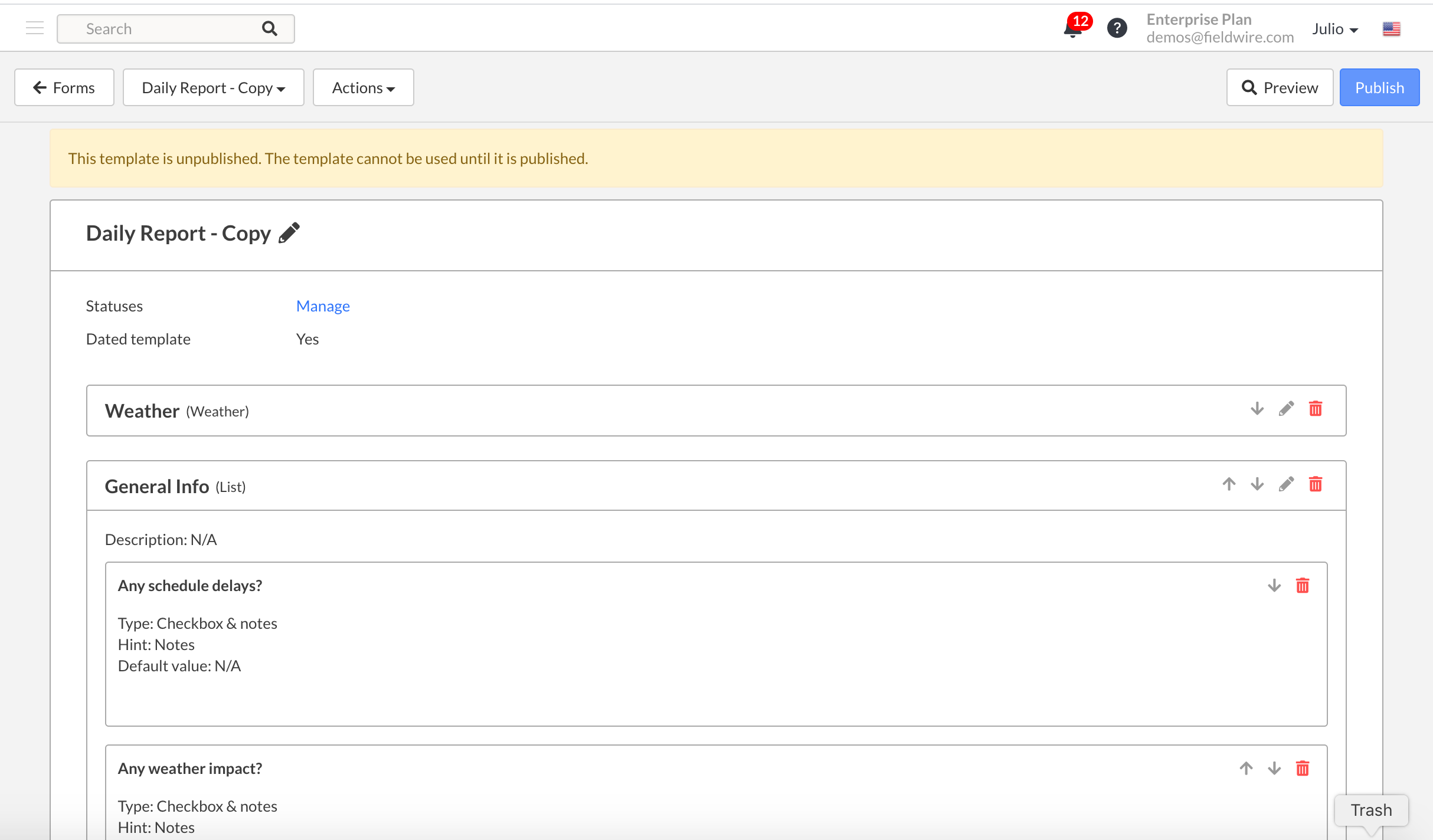Move 'Any schedule delays?' item down
This screenshot has width=1433, height=840.
(1274, 586)
